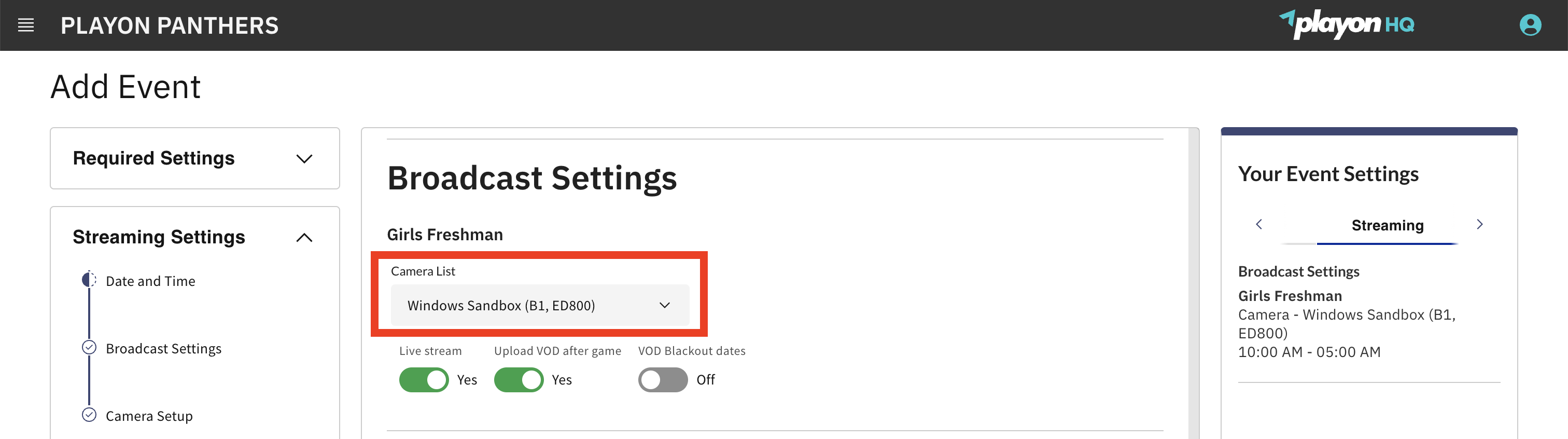This screenshot has height=439, width=1568.
Task: Expand the Required Settings section
Action: coord(194,158)
